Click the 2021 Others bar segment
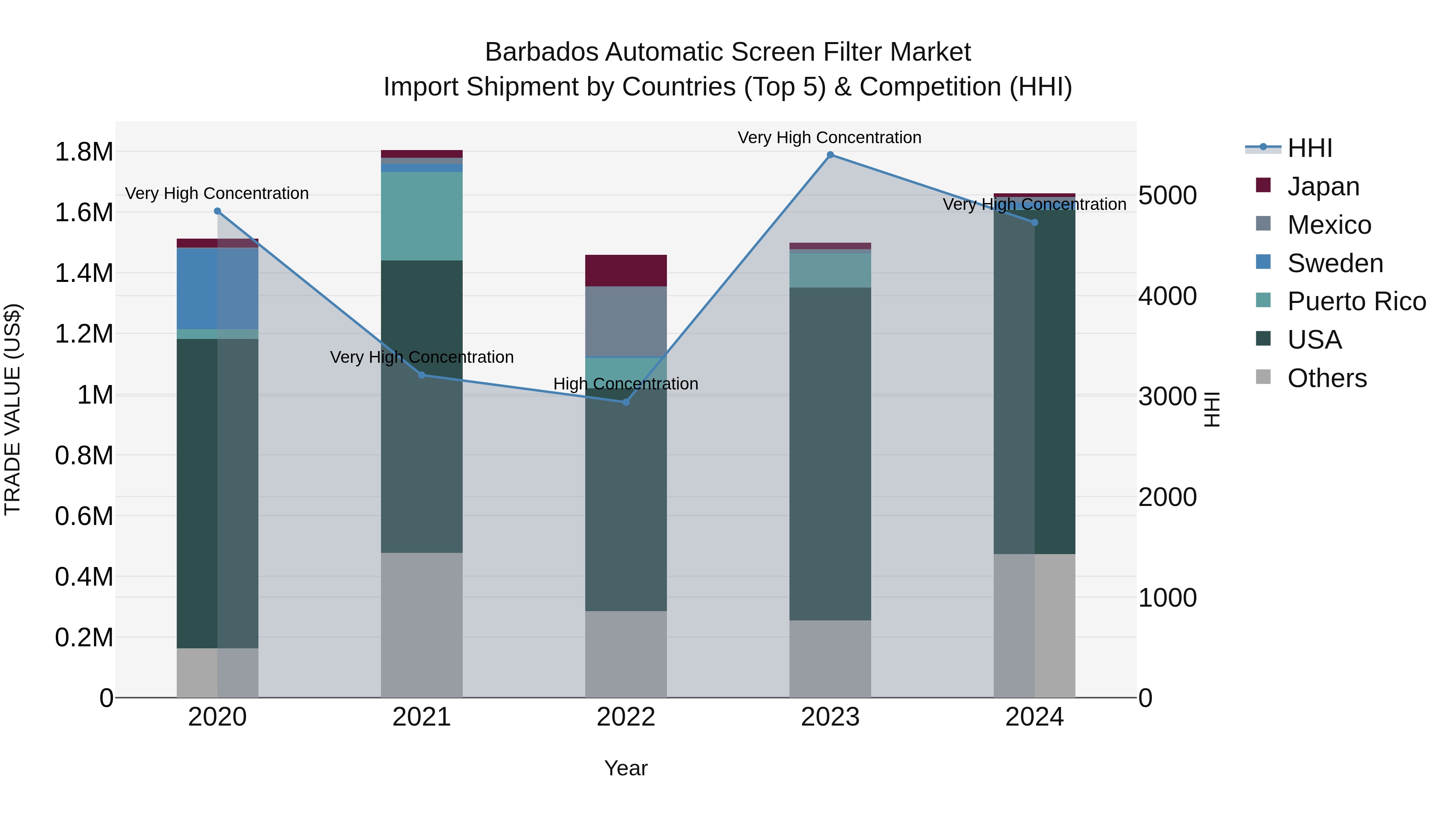 pos(422,626)
